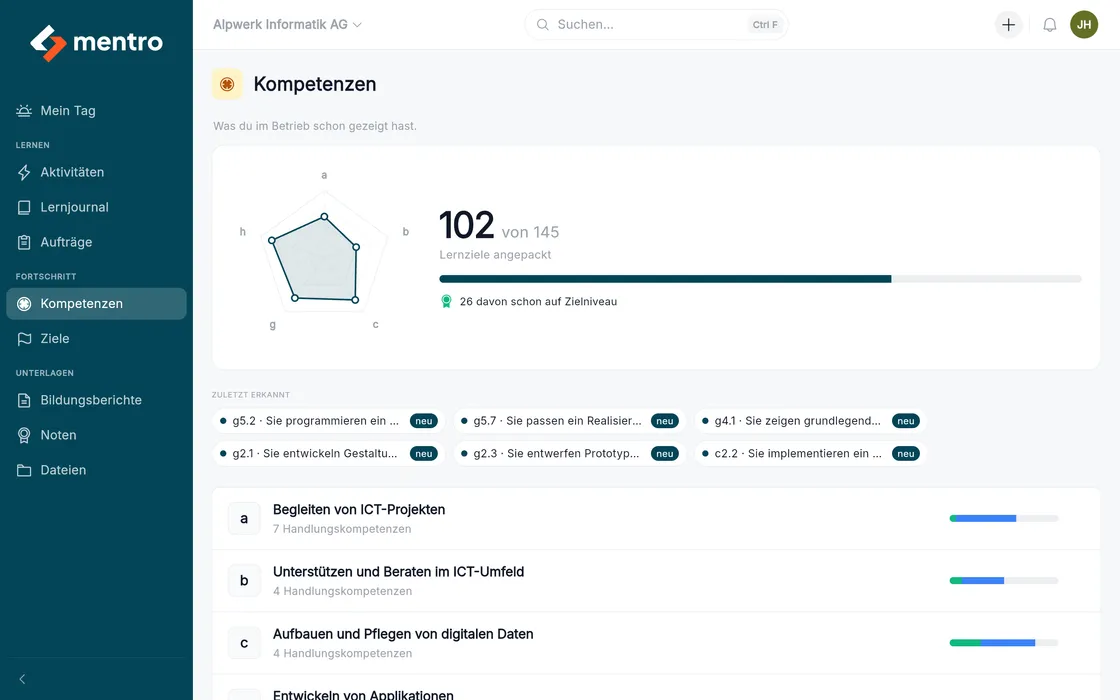Open Lernjournal in the sidebar

click(x=96, y=207)
